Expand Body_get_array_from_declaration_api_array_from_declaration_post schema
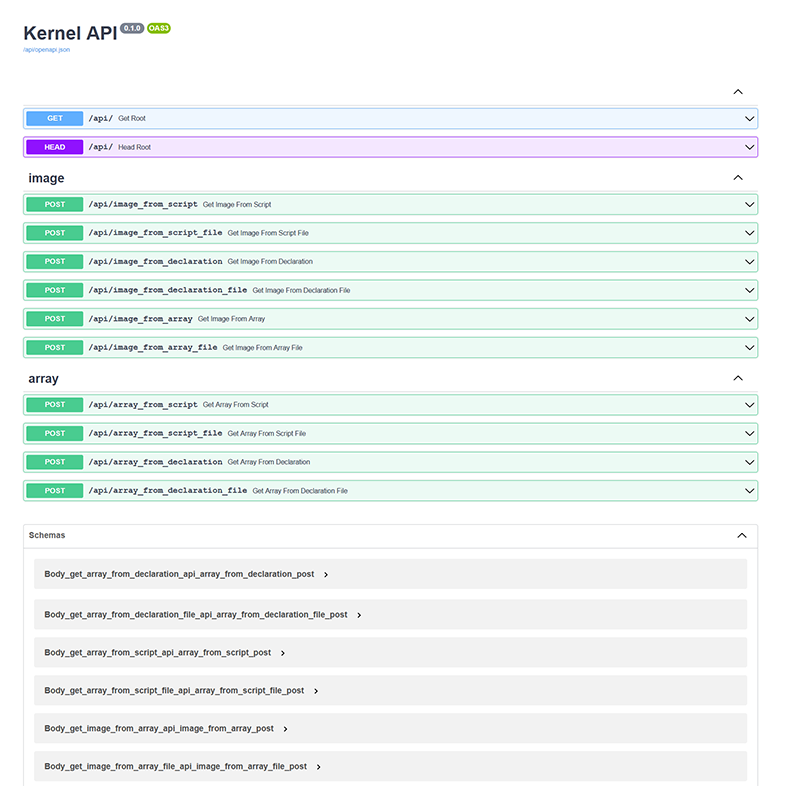The image size is (786, 786). coord(180,574)
